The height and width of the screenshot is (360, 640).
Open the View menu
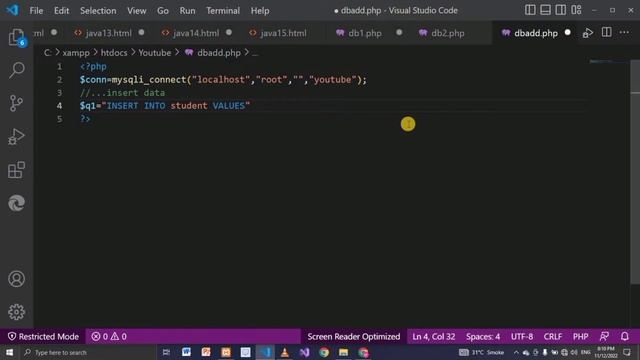point(136,11)
